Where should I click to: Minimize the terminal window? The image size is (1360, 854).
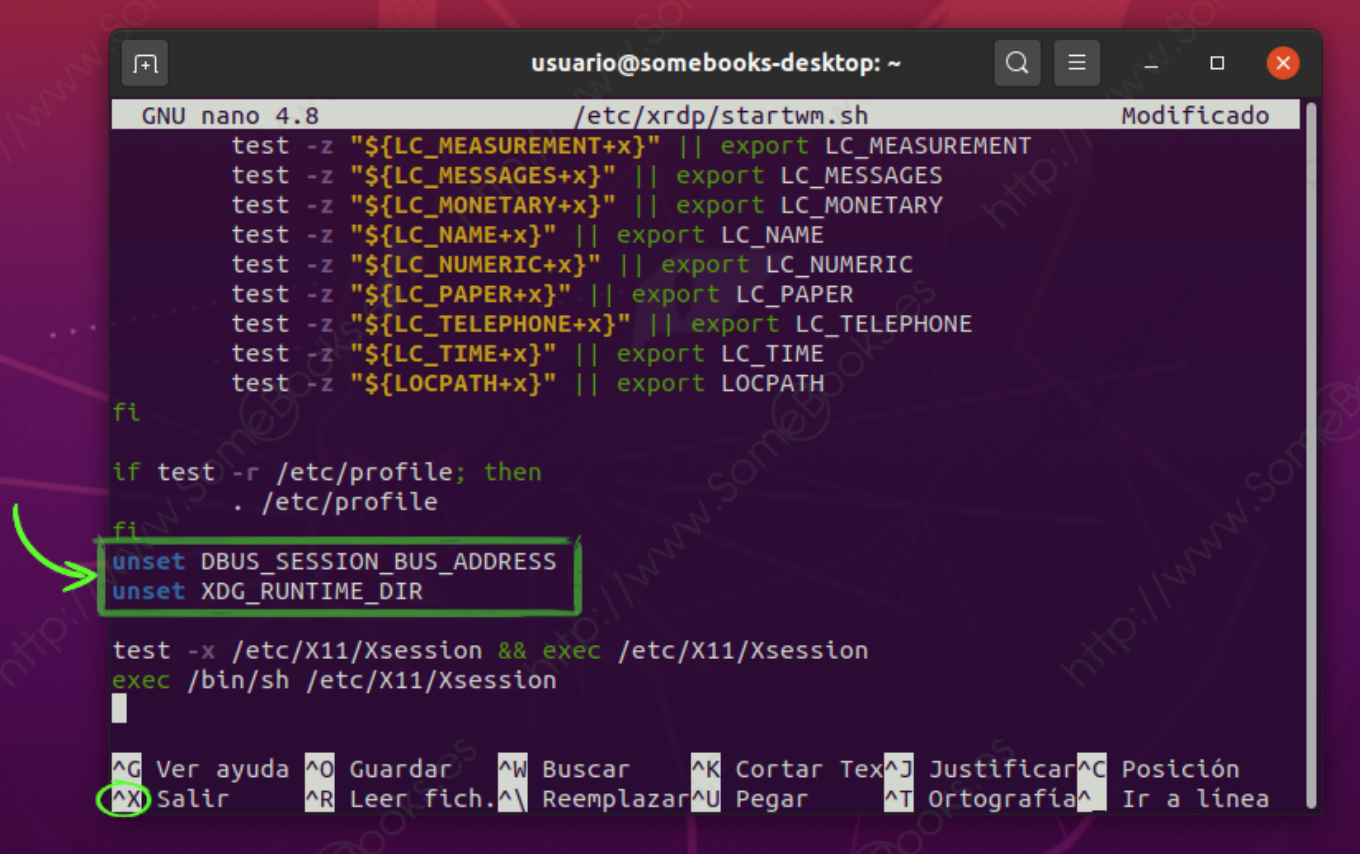click(x=1153, y=64)
